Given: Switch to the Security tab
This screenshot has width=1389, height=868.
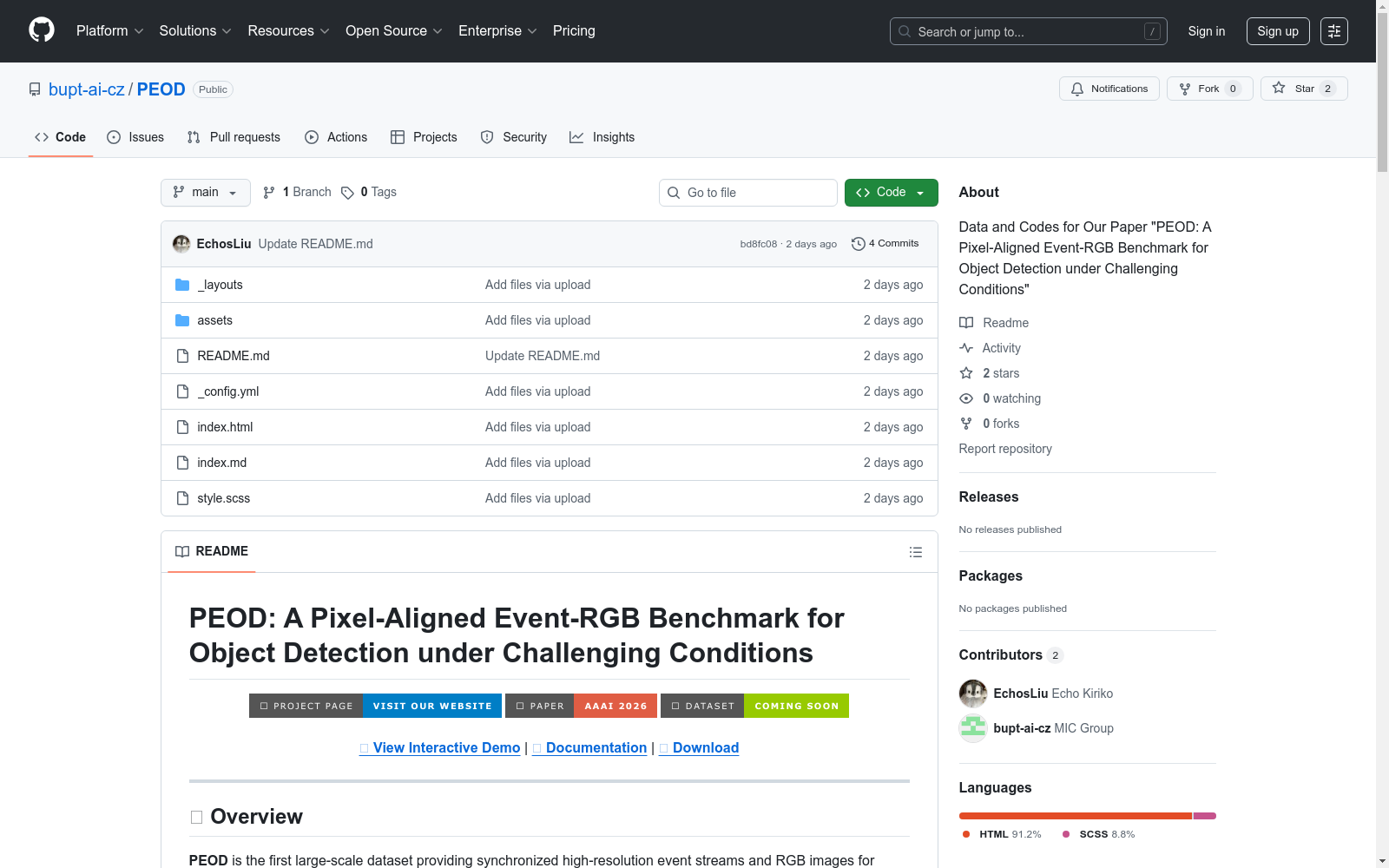Looking at the screenshot, I should click(x=514, y=137).
